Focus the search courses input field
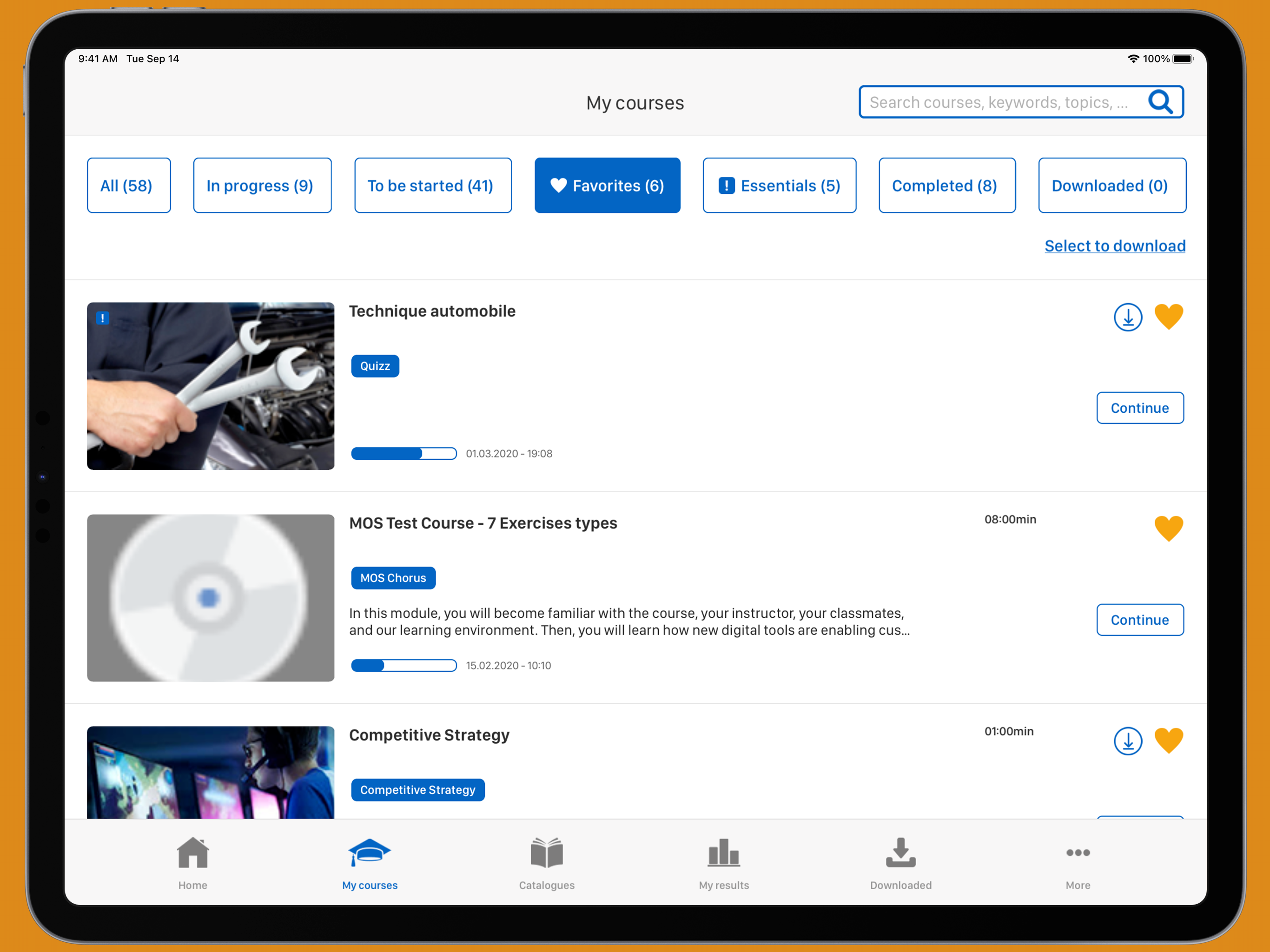Viewport: 1270px width, 952px height. click(1021, 102)
